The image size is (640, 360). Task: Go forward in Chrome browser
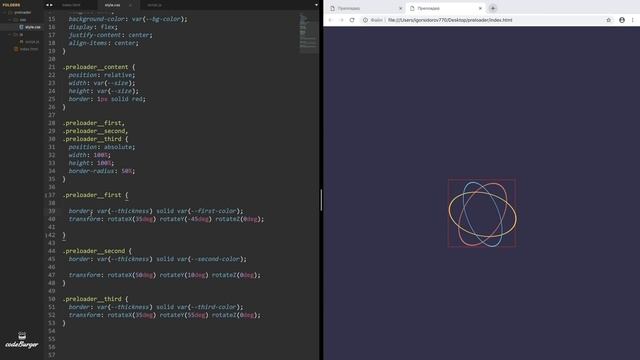pos(341,20)
